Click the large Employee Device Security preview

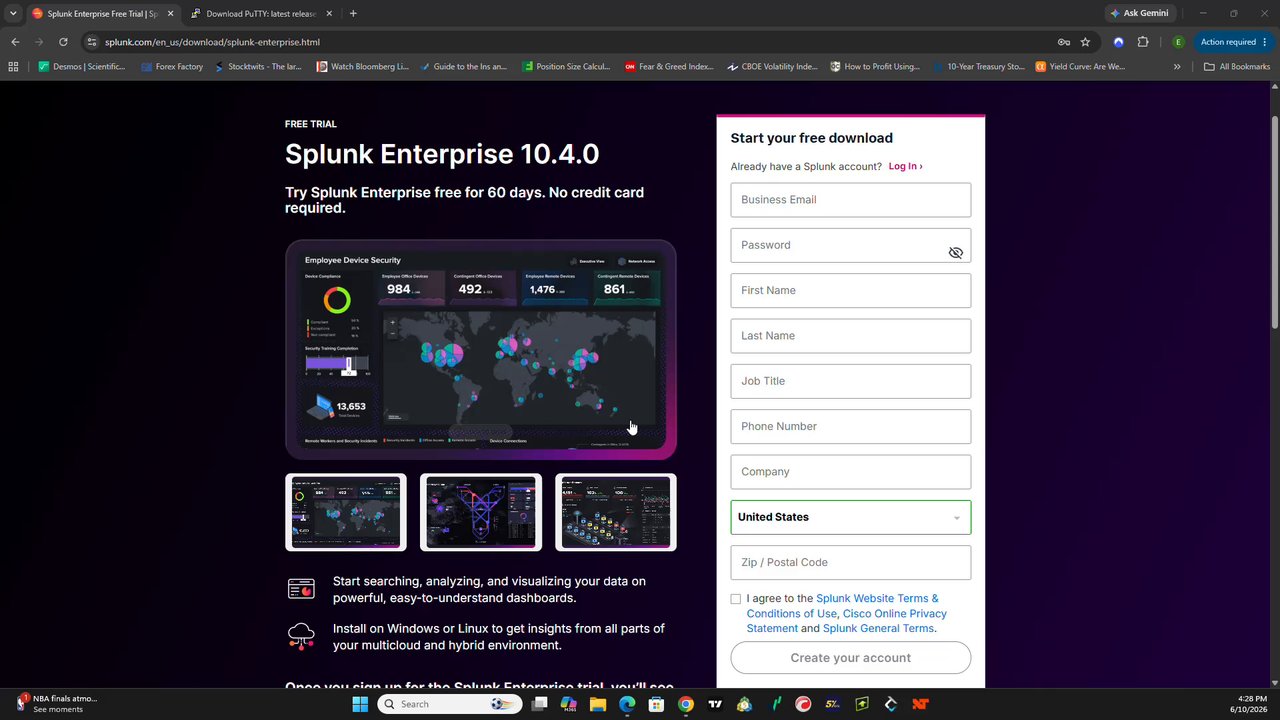click(x=481, y=349)
